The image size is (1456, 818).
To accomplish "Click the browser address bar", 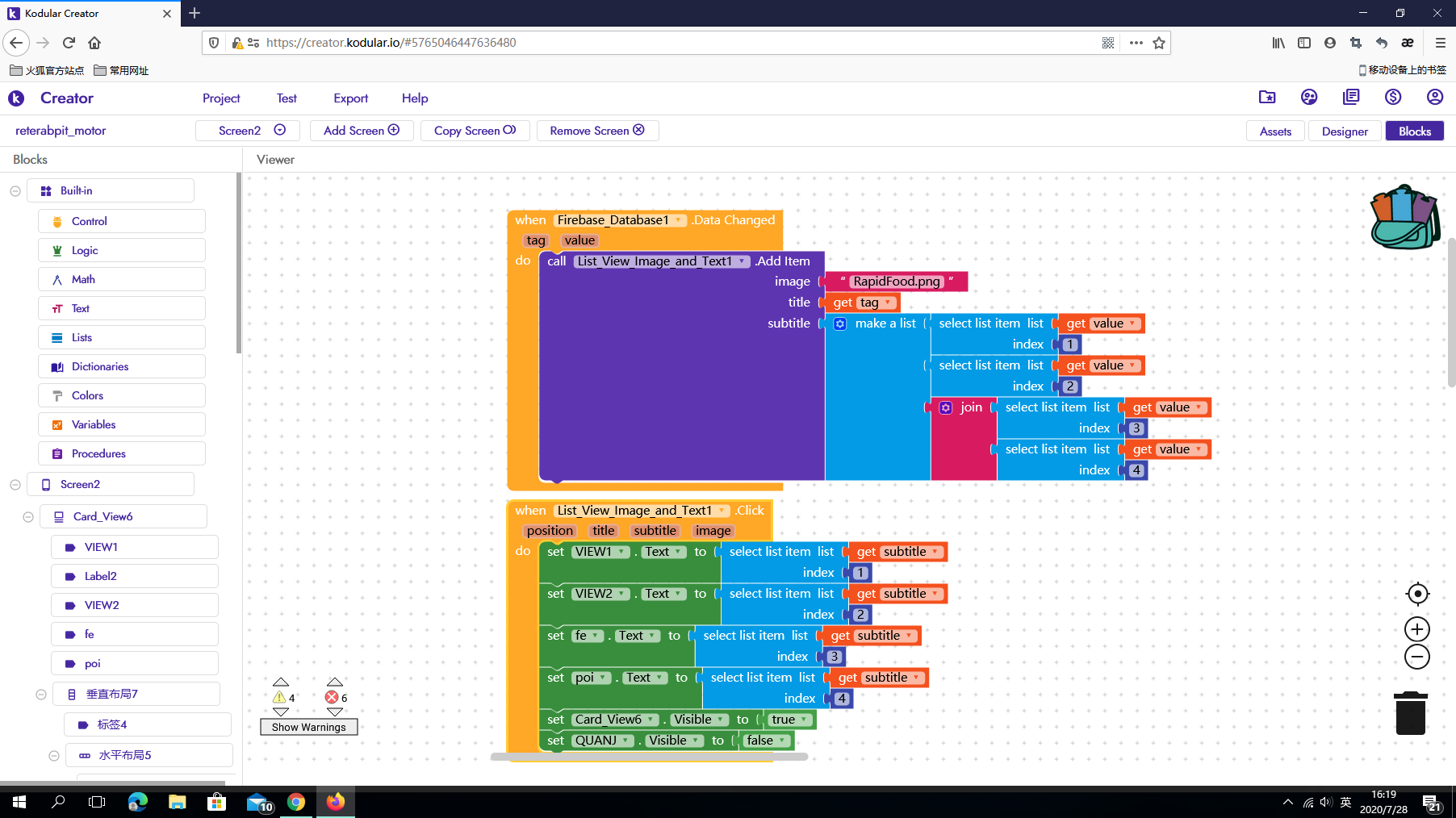I will click(565, 43).
